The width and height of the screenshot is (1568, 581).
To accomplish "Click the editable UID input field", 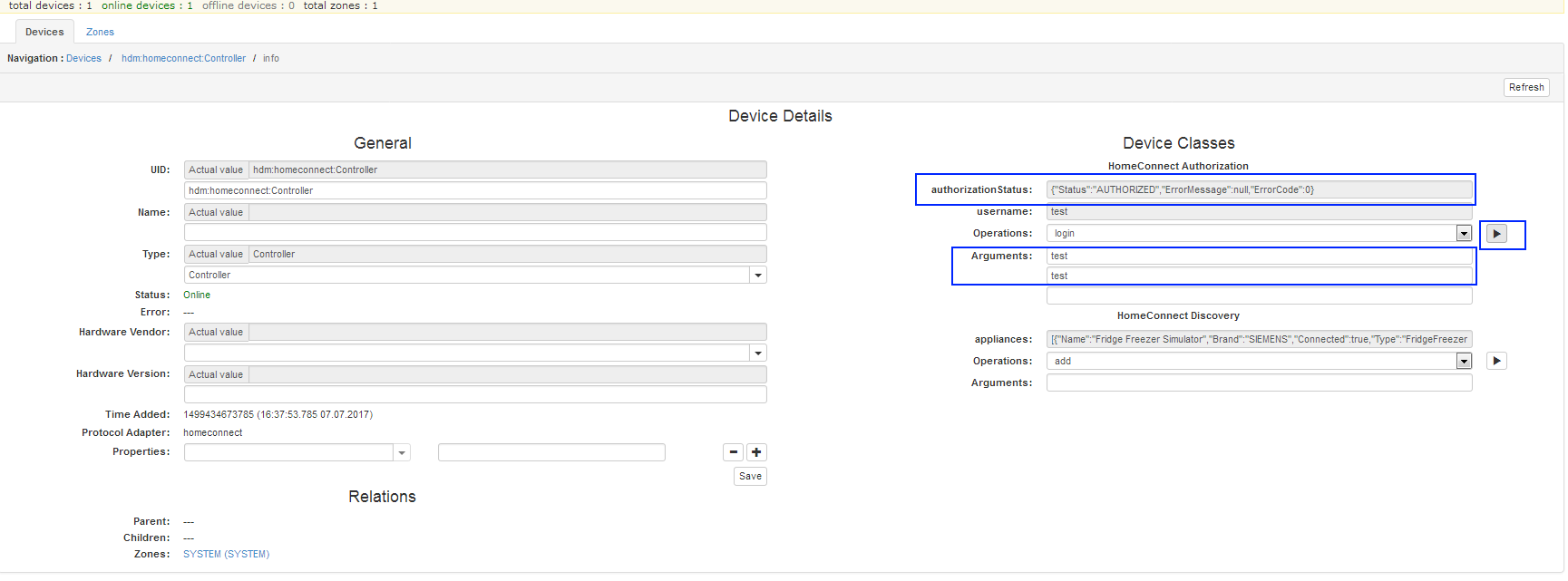I will click(475, 190).
